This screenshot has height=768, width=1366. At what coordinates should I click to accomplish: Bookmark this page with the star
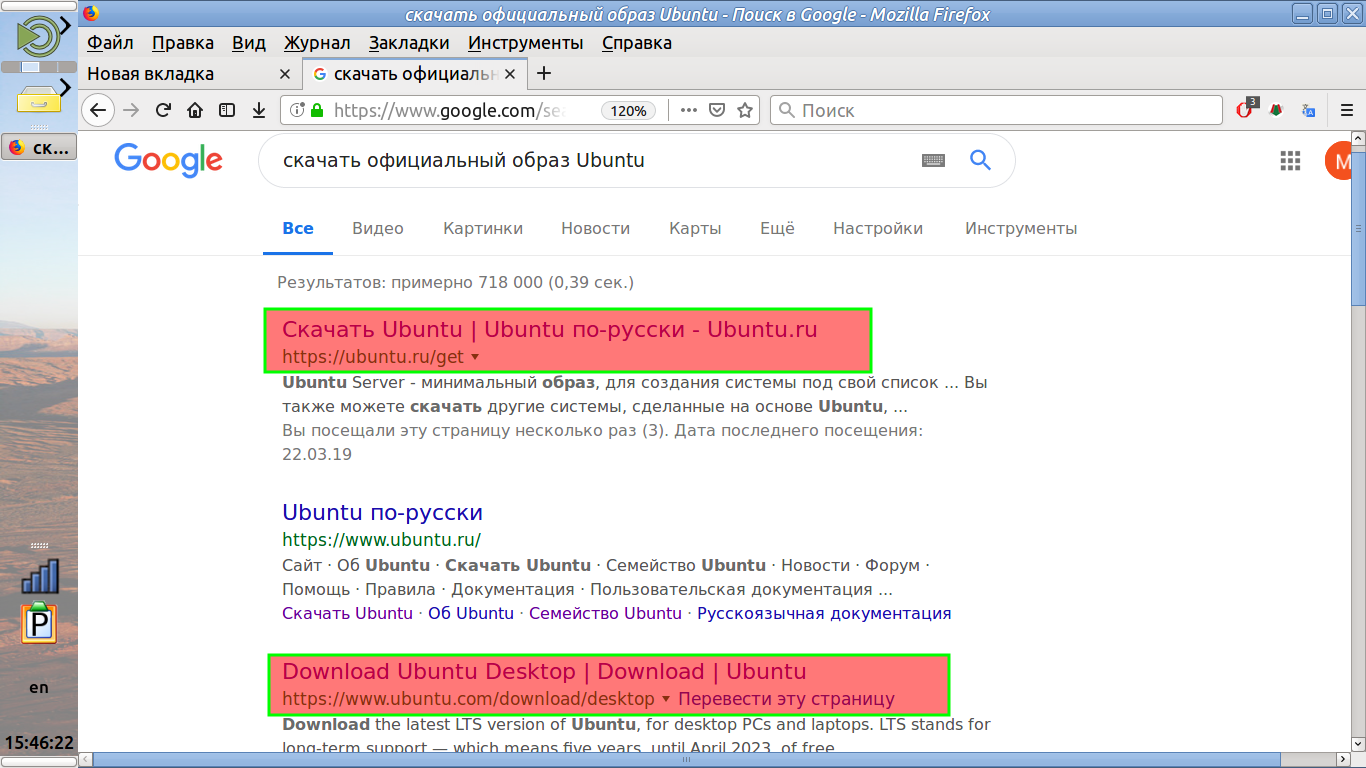coord(744,110)
